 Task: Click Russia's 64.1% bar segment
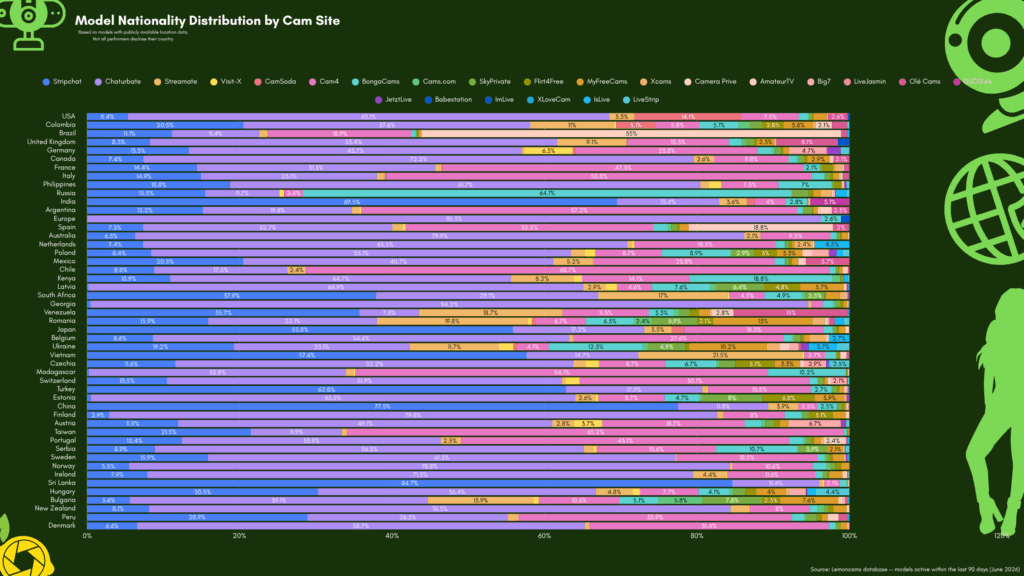pos(547,193)
